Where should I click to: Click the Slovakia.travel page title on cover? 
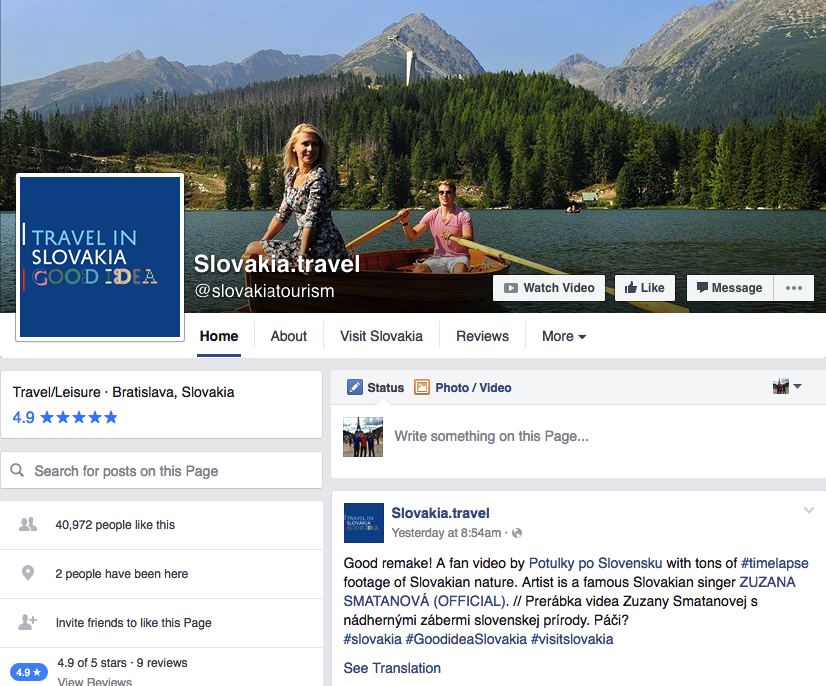(277, 263)
